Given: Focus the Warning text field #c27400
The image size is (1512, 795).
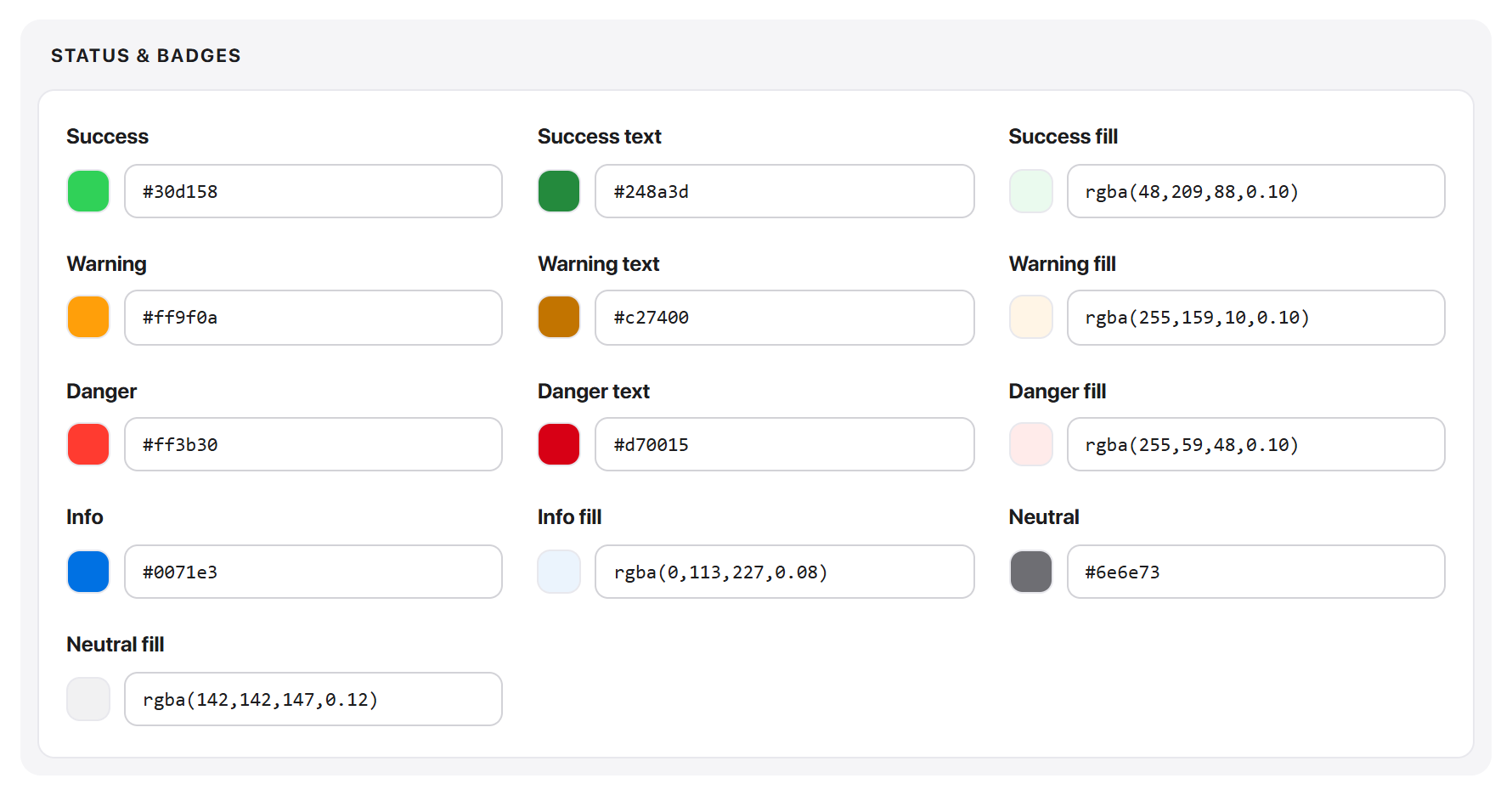Looking at the screenshot, I should pos(785,318).
